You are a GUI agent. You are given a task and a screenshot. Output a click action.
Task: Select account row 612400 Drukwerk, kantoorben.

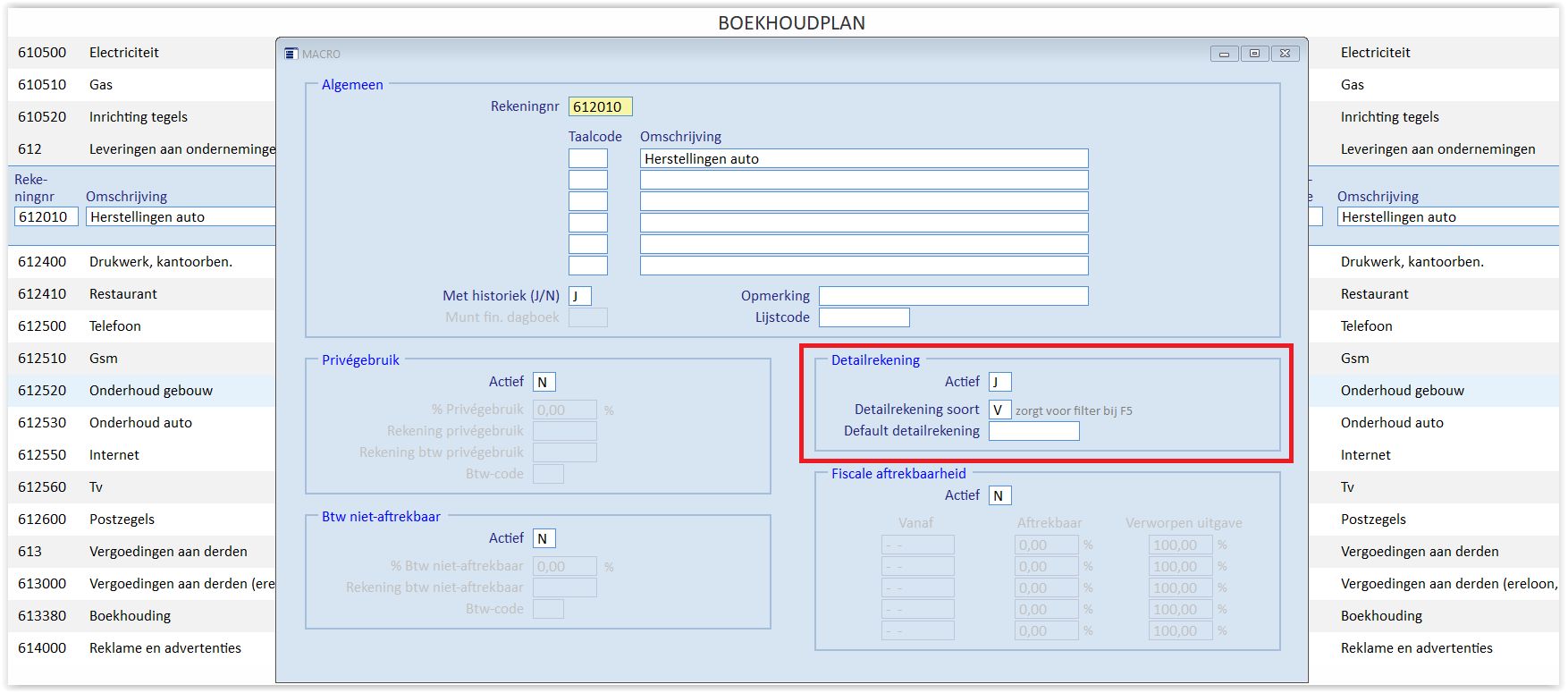[x=142, y=262]
